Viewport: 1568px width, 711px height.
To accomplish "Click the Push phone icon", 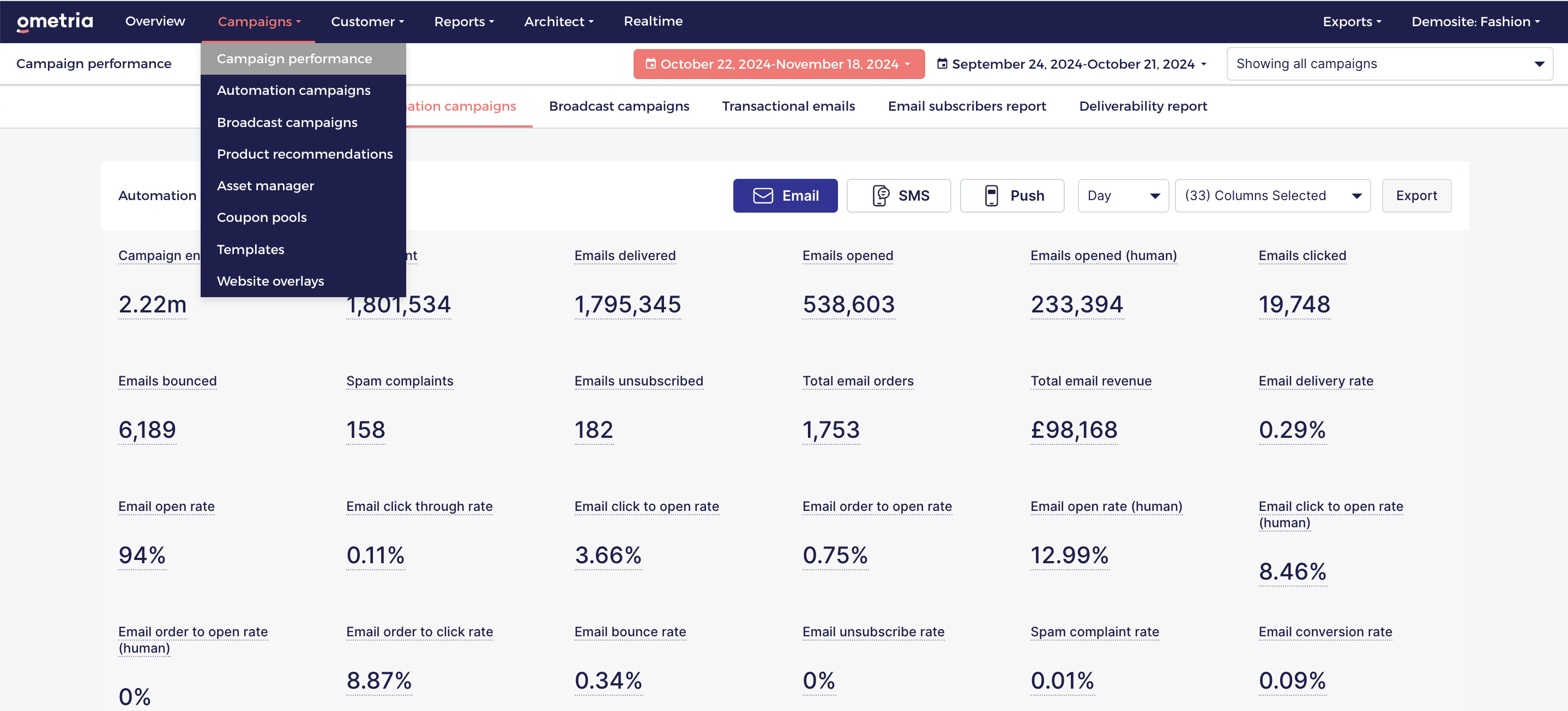I will click(x=991, y=195).
